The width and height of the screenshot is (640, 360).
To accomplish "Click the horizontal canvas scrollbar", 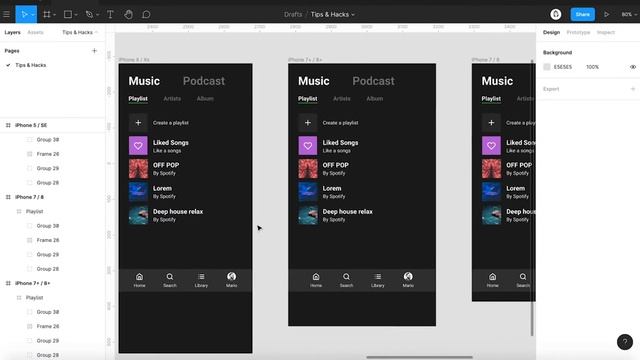I will pos(419,357).
